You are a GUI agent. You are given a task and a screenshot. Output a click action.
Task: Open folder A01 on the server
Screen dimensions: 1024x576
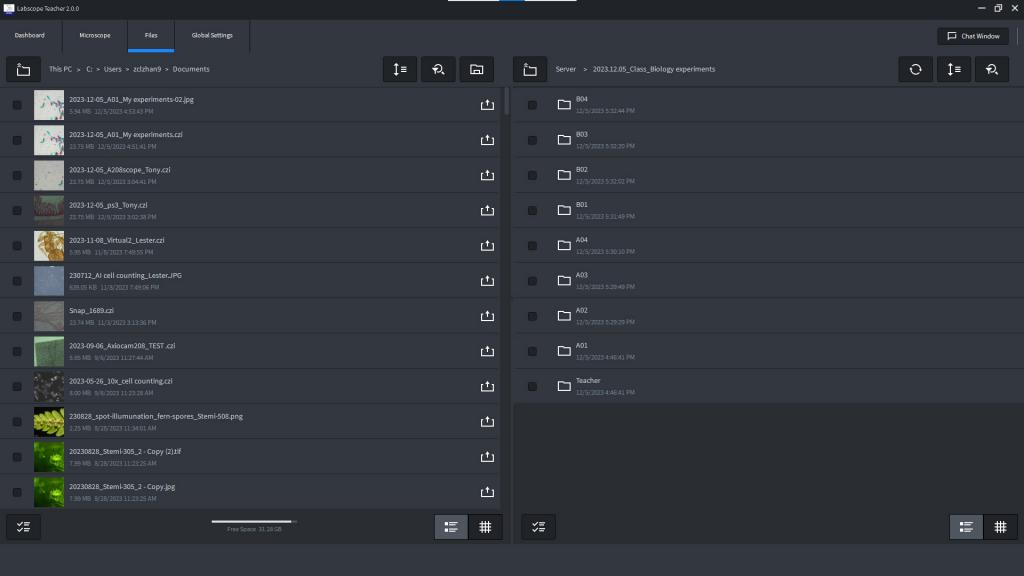pos(767,351)
